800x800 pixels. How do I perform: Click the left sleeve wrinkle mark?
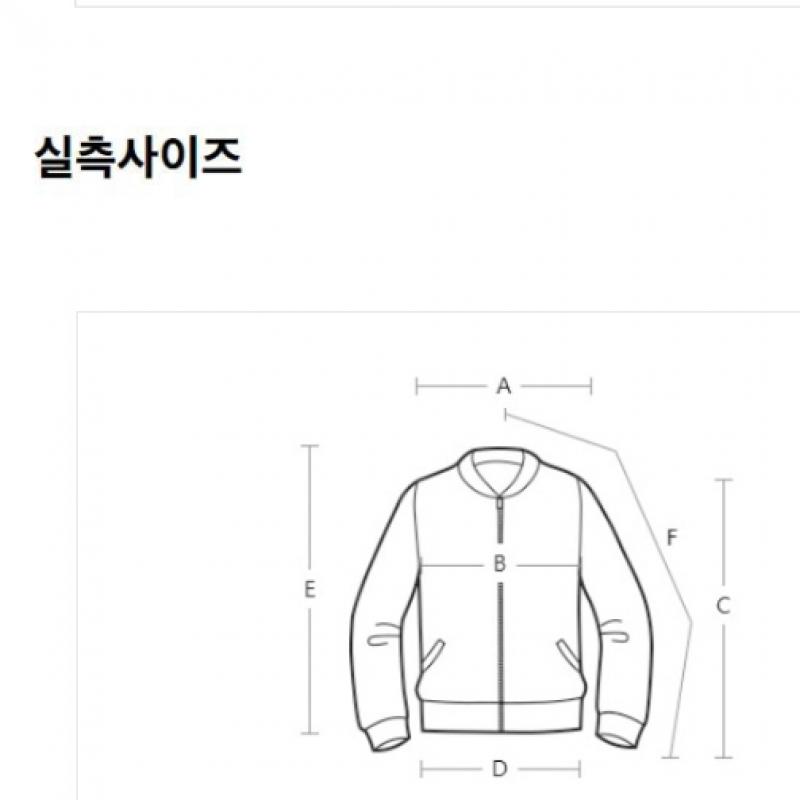[383, 633]
